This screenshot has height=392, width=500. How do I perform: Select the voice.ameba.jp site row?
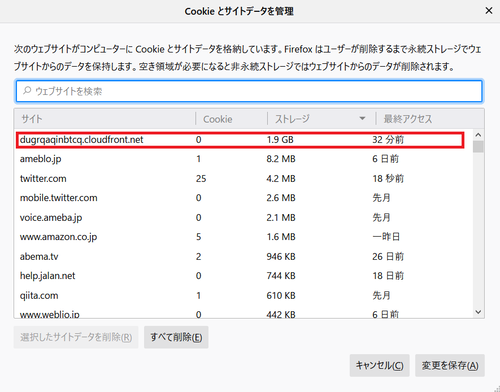point(243,218)
